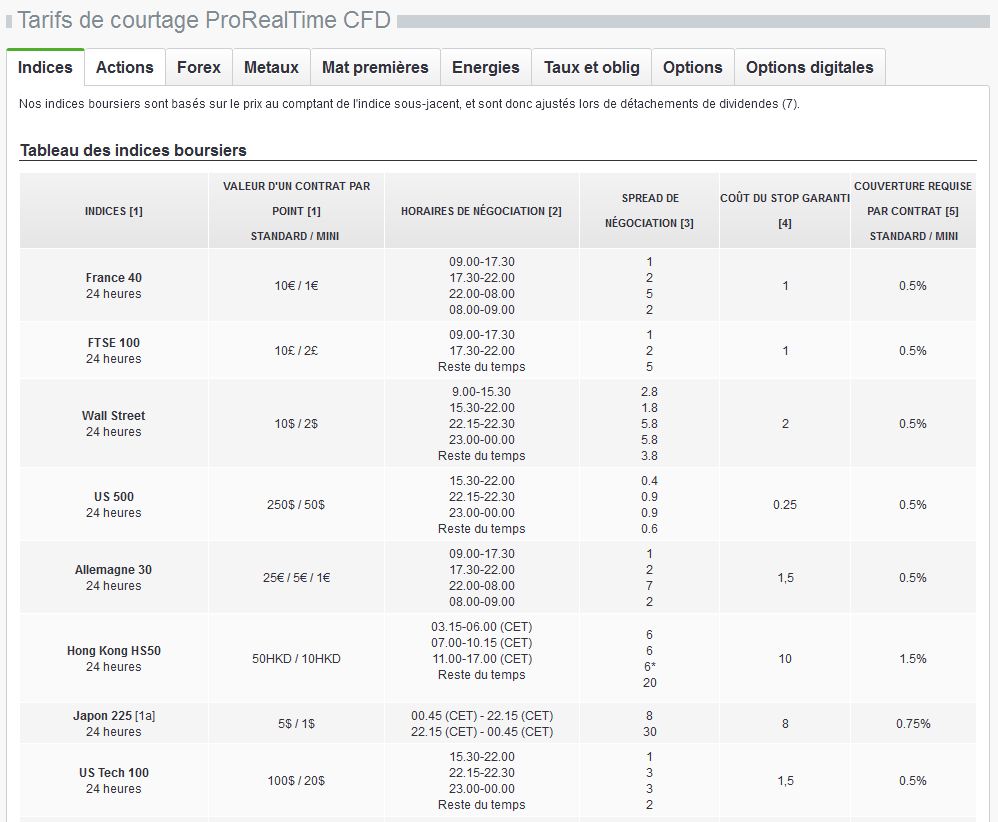The height and width of the screenshot is (822, 998).
Task: Click the Hong Kong stop cost 10
Action: (785, 659)
